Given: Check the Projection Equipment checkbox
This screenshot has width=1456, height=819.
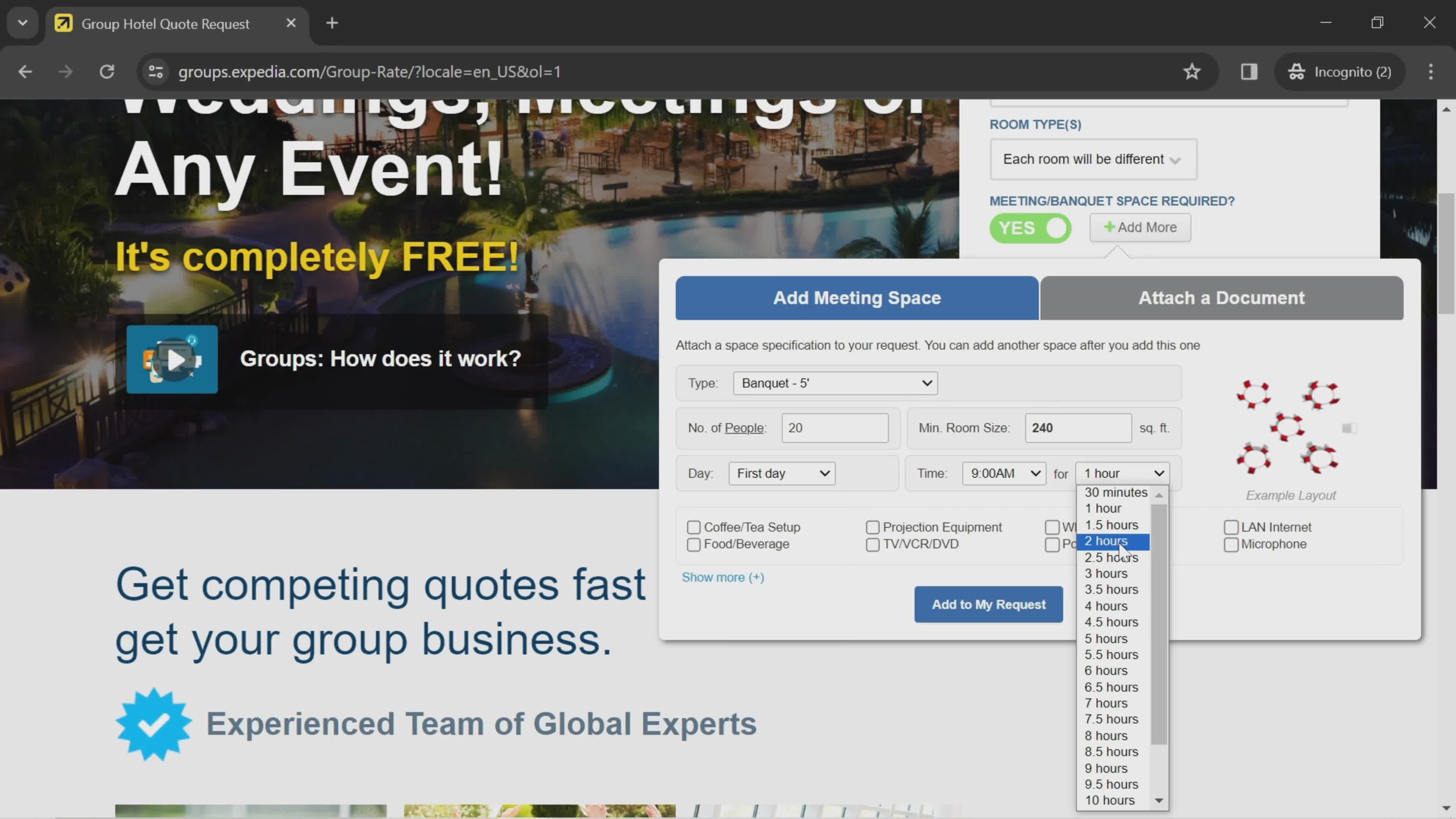Looking at the screenshot, I should point(872,527).
